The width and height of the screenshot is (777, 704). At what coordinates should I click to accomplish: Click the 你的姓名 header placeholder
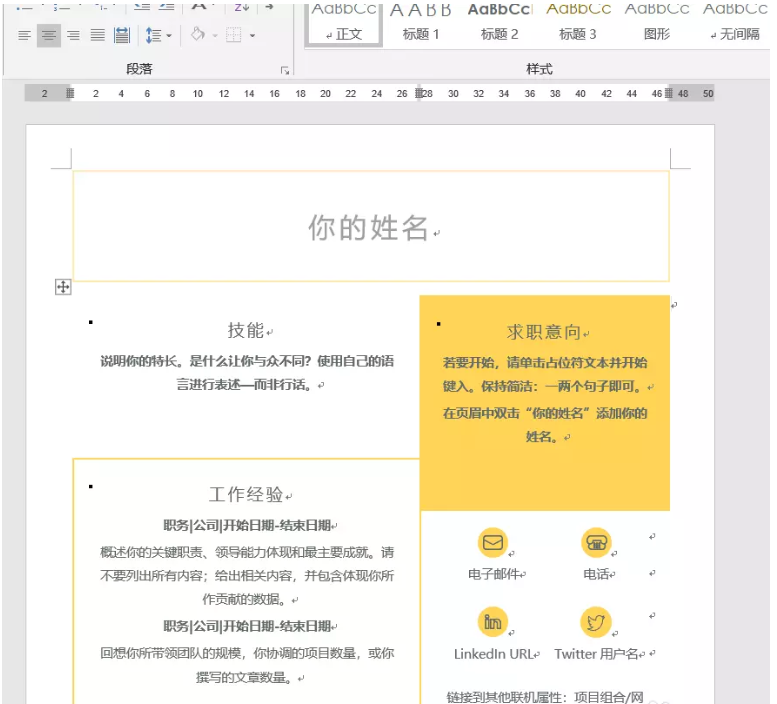pyautogui.click(x=368, y=228)
